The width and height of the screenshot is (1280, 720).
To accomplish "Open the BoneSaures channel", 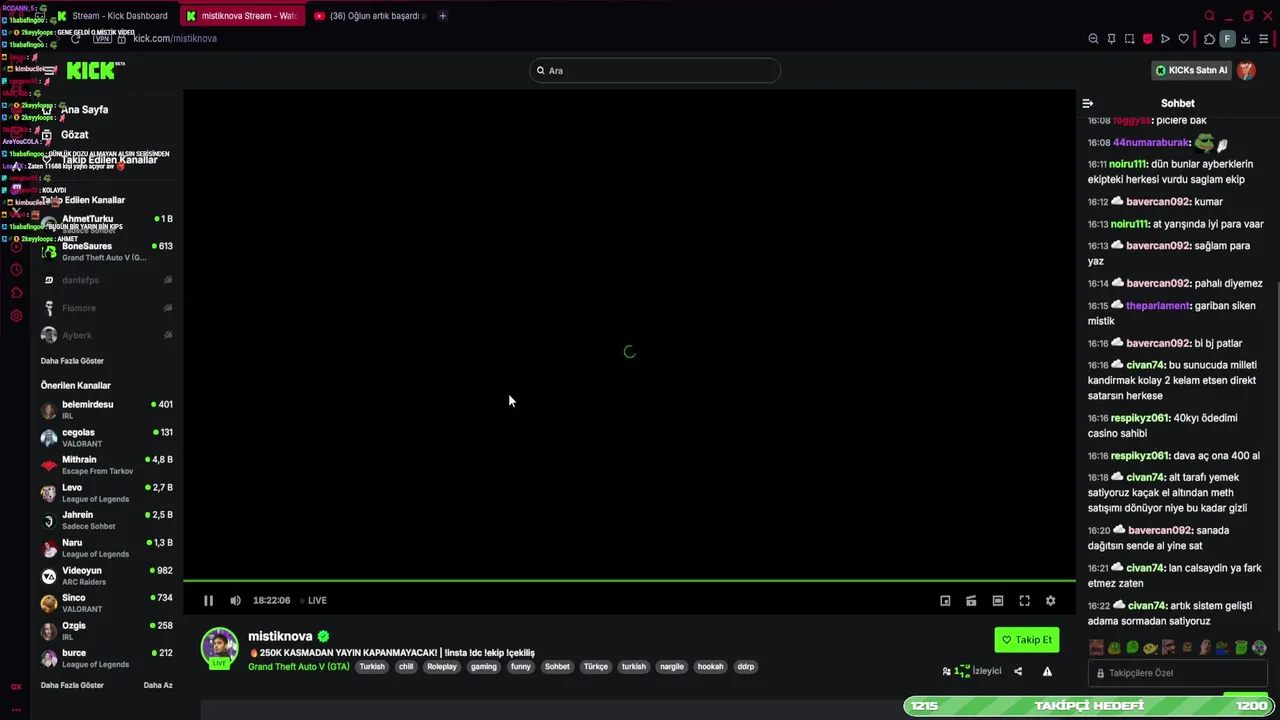I will (106, 251).
